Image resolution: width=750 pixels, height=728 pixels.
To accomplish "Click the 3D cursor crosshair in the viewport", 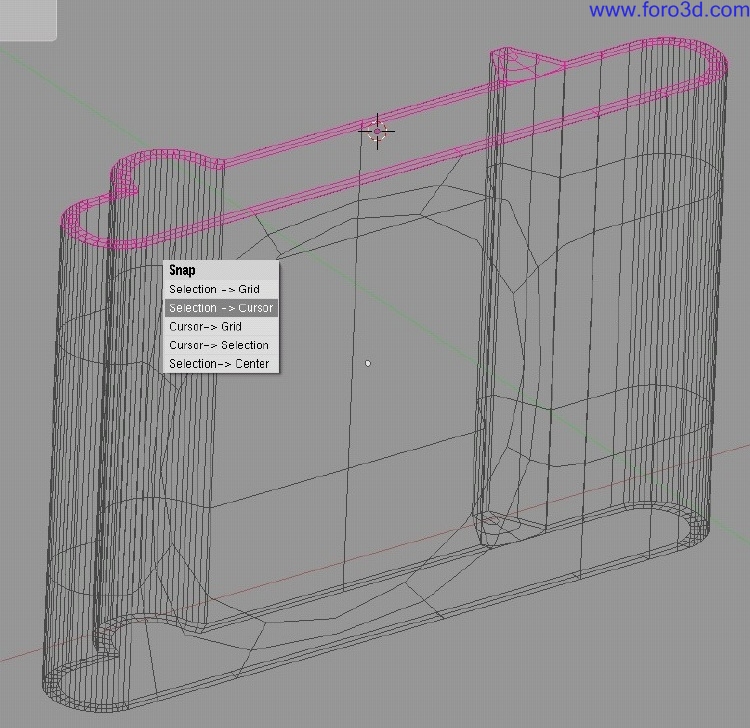I will click(x=377, y=132).
